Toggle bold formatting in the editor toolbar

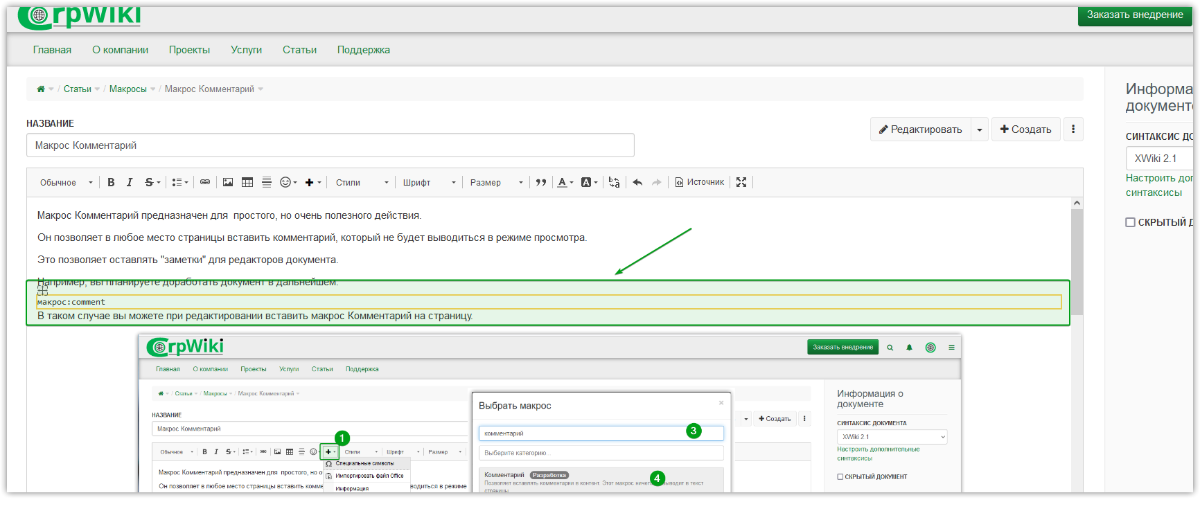tap(111, 183)
